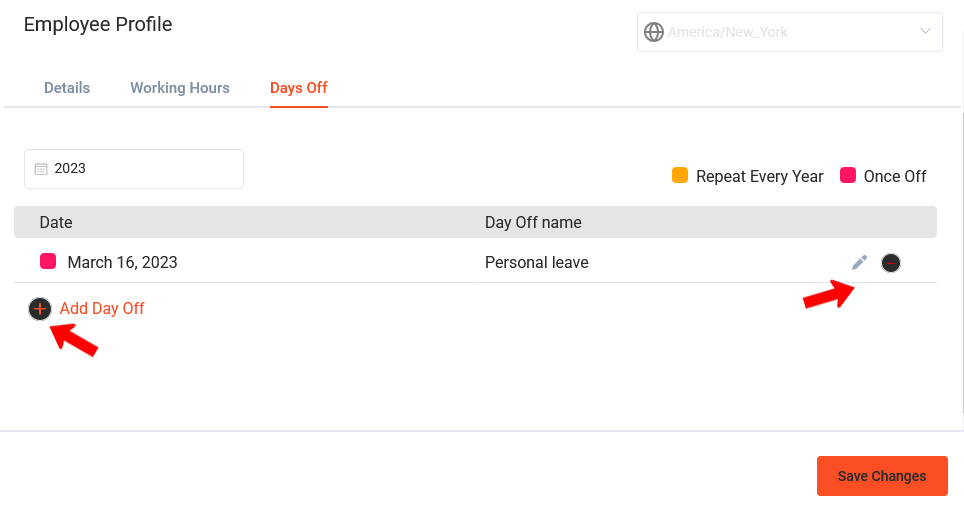Click the Date column header
The image size is (964, 511).
(56, 223)
